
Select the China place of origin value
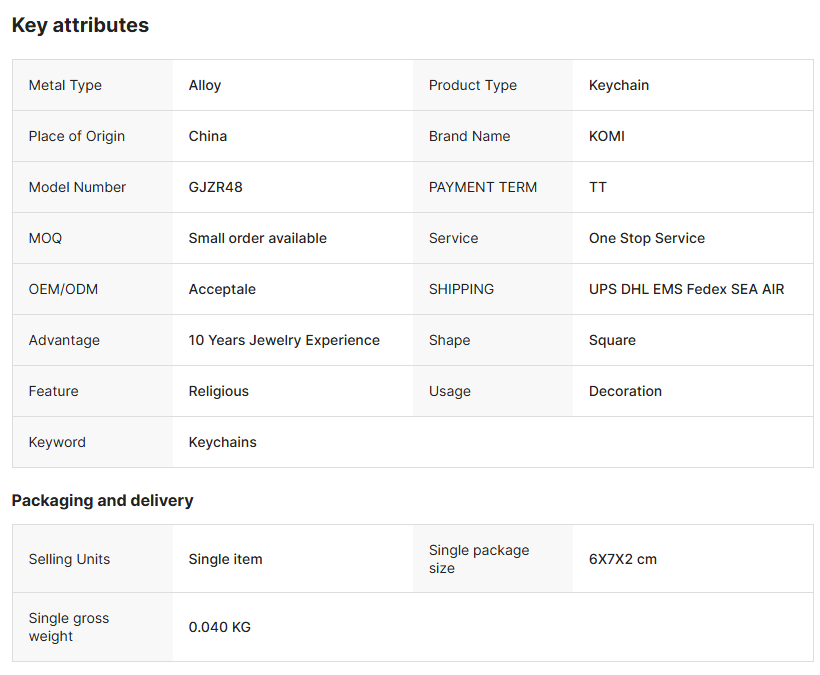(x=208, y=136)
